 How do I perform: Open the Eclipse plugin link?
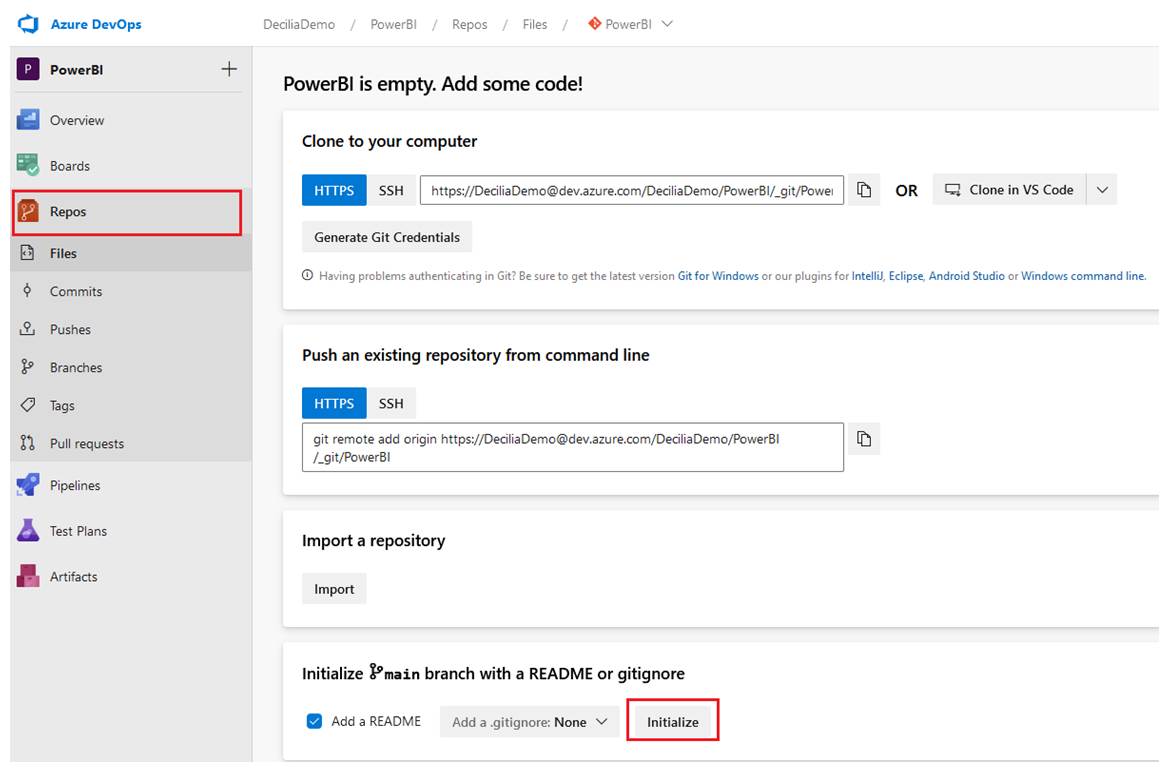point(905,276)
